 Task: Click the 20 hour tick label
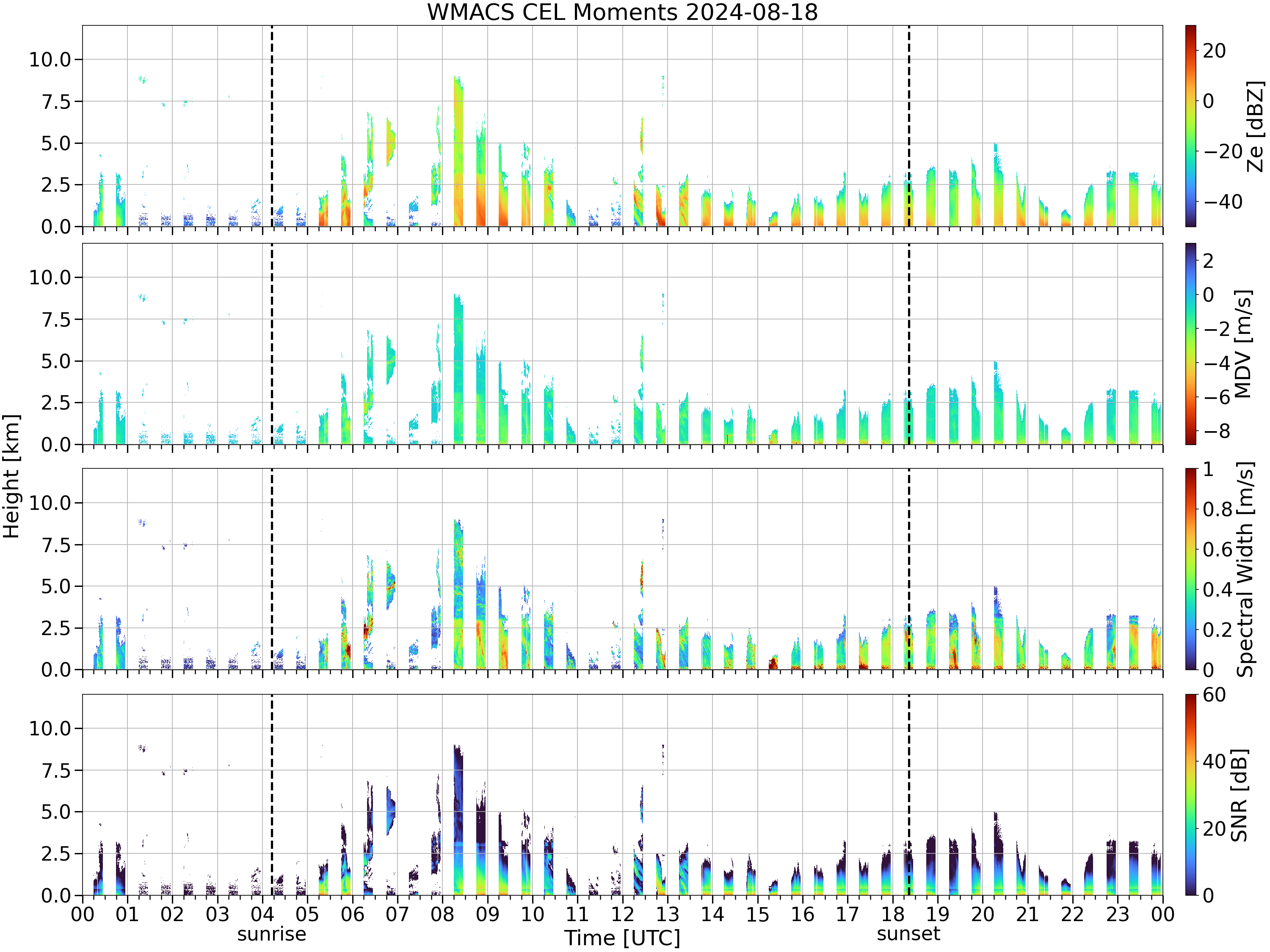(x=983, y=914)
